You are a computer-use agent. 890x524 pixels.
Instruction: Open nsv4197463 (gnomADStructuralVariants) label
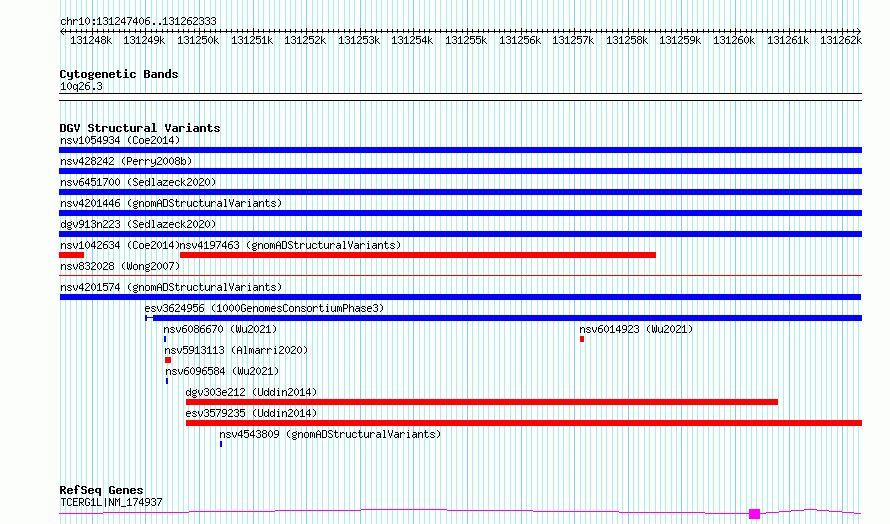point(291,245)
